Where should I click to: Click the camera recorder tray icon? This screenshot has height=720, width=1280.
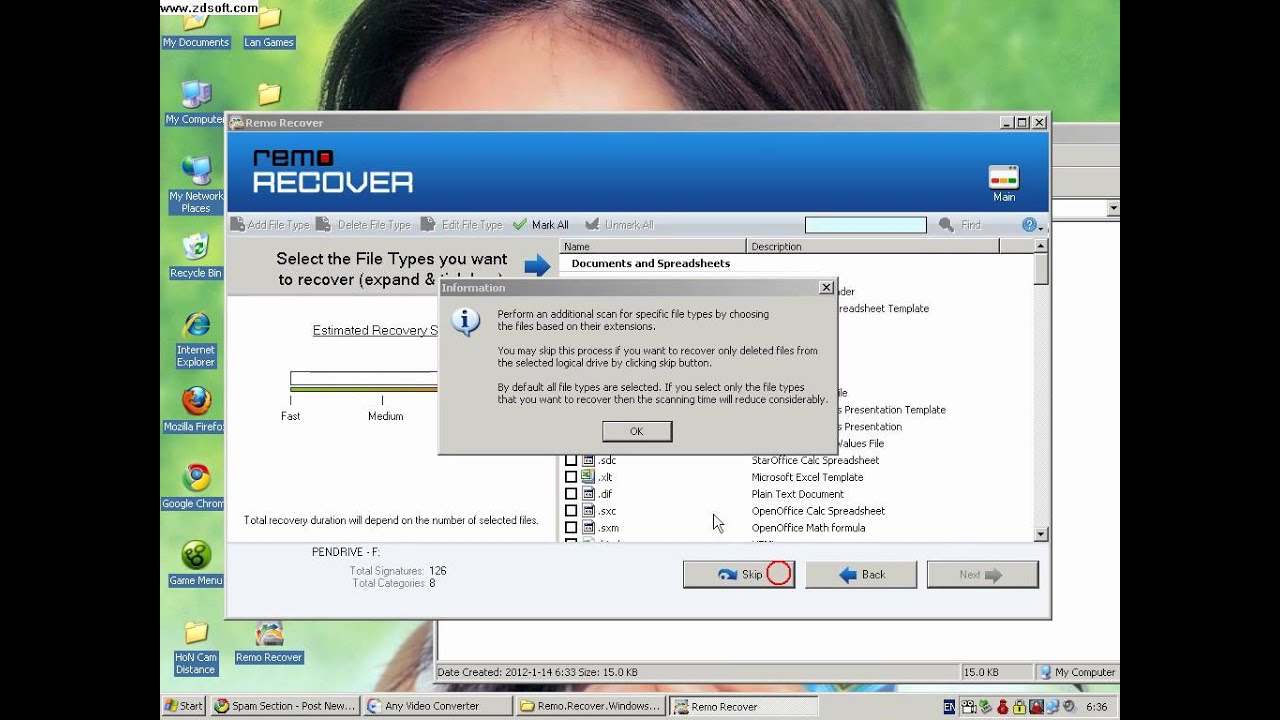968,707
